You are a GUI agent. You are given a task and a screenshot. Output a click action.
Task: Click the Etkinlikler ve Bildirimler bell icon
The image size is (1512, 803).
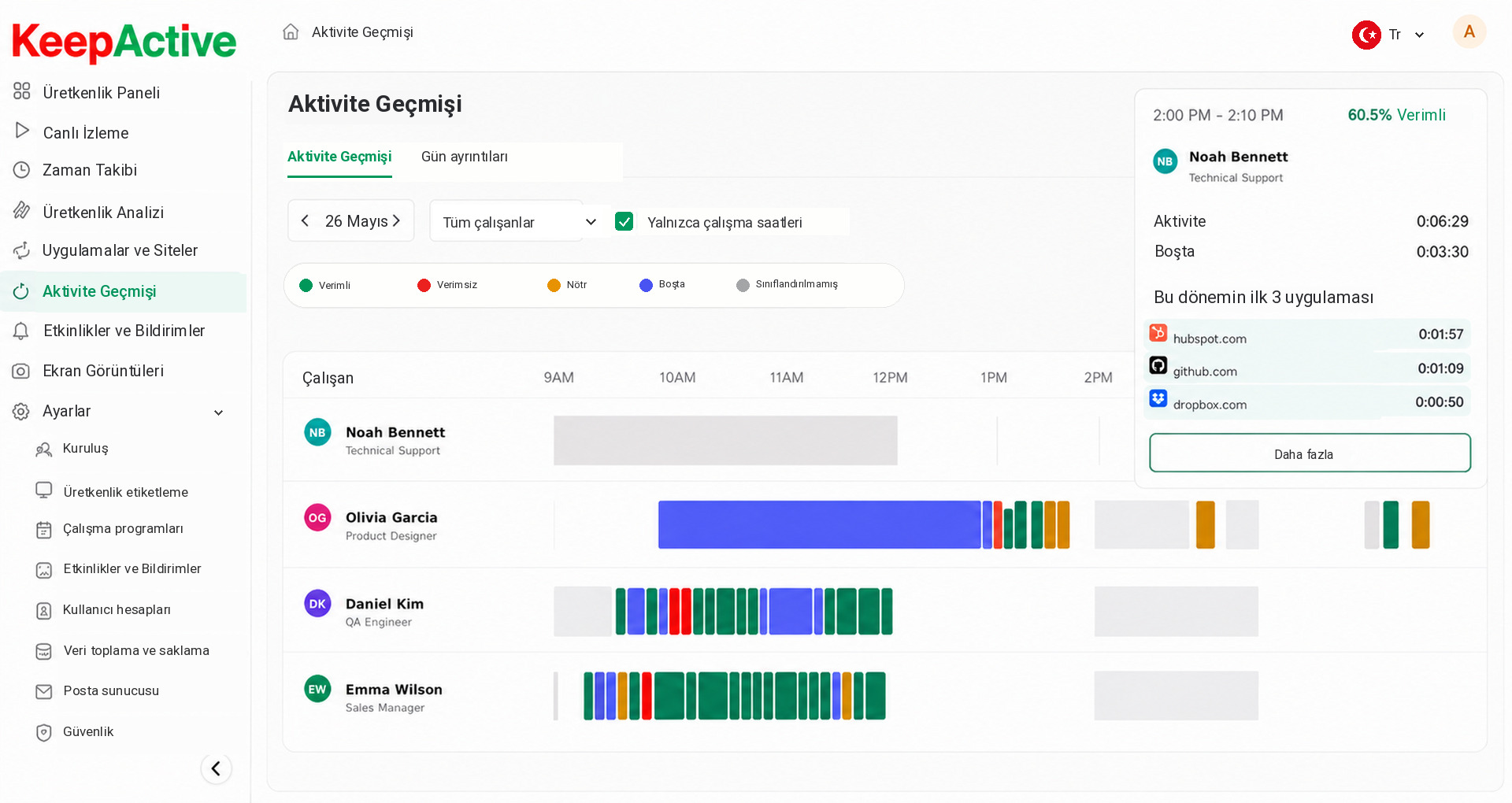click(21, 331)
